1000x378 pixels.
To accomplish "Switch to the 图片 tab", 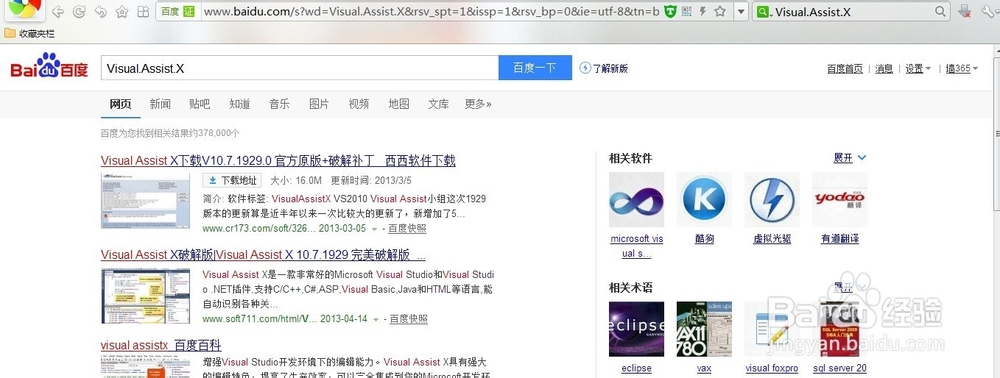I will [x=319, y=104].
